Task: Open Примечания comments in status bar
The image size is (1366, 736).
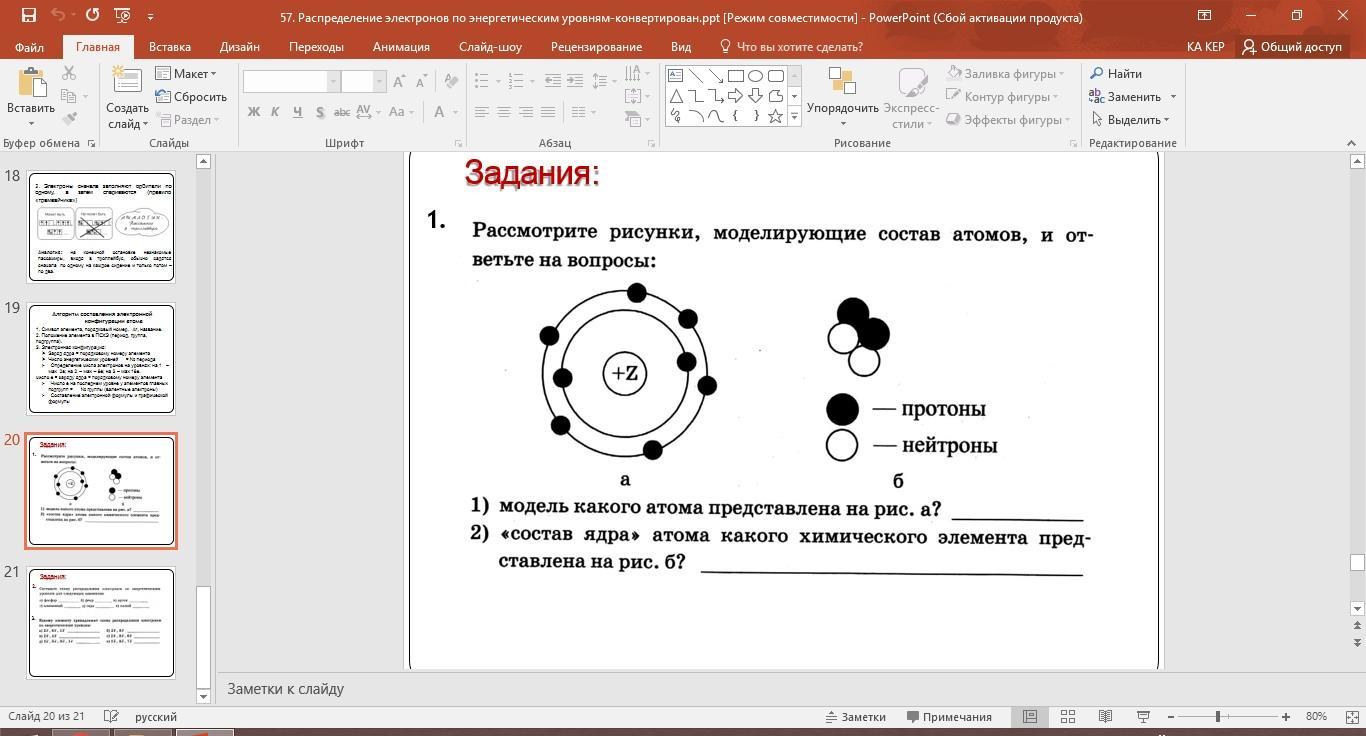Action: 949,716
